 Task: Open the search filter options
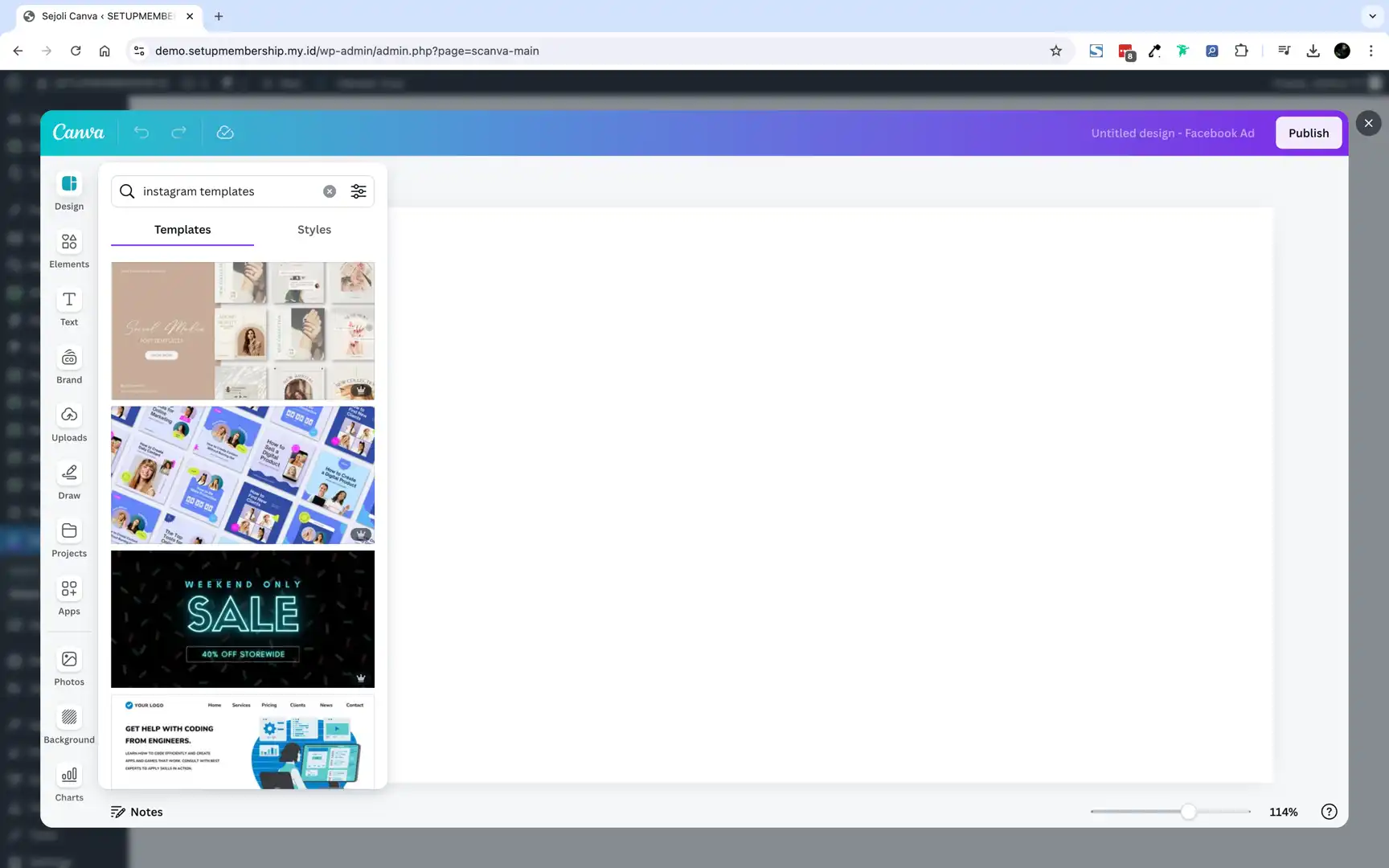359,191
